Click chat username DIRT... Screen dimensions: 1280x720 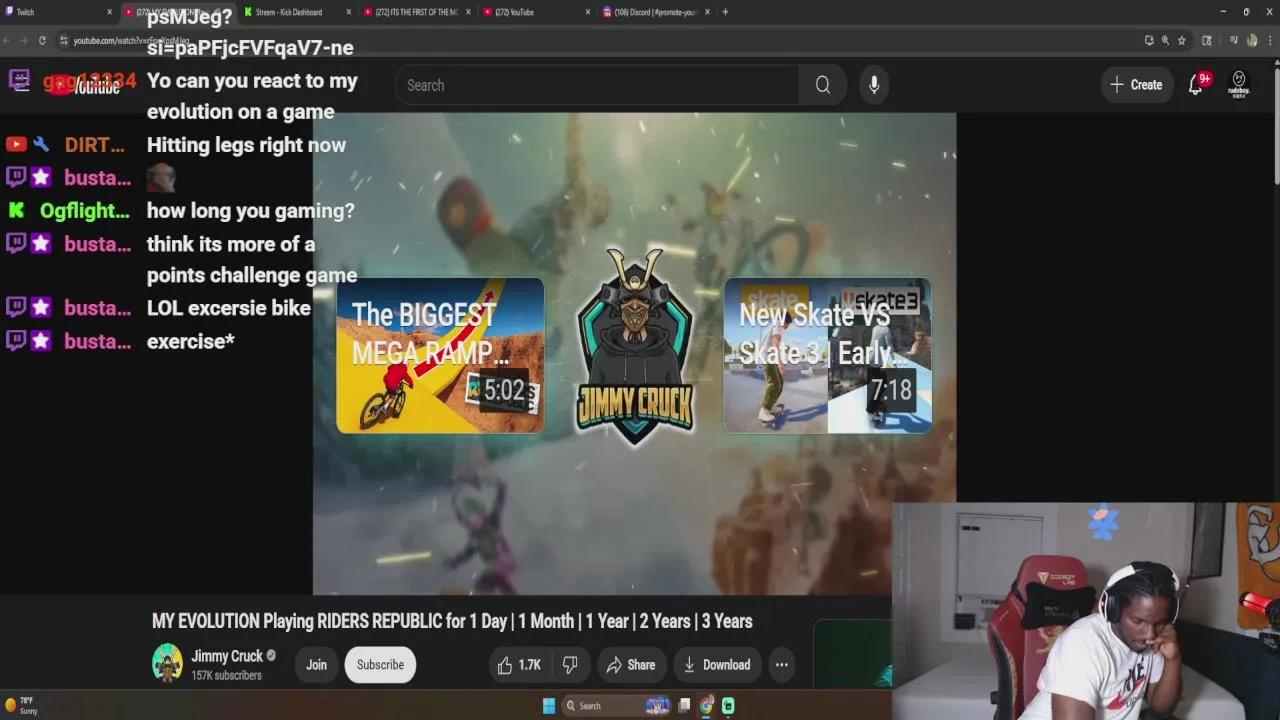coord(94,145)
